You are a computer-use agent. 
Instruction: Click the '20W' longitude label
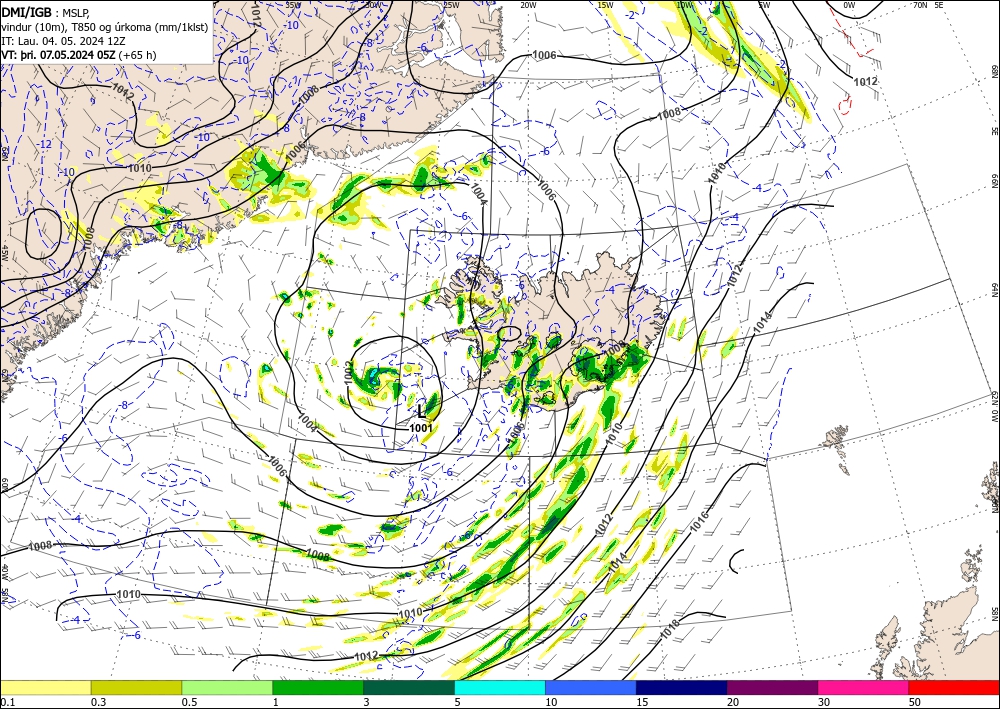point(528,5)
